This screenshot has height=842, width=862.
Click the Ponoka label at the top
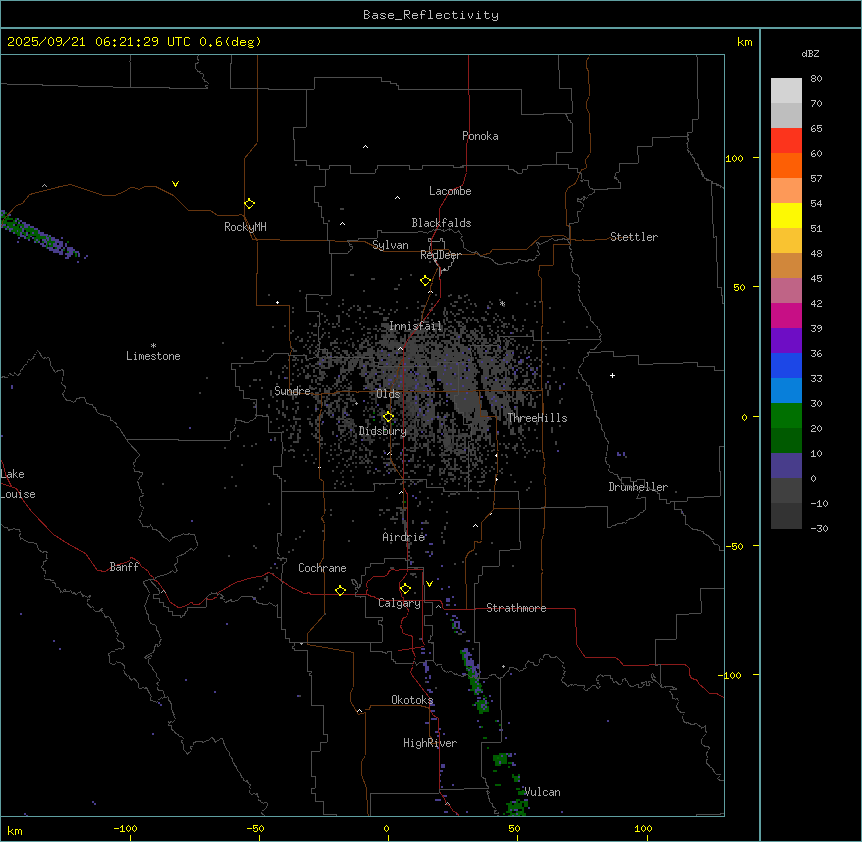pyautogui.click(x=480, y=136)
